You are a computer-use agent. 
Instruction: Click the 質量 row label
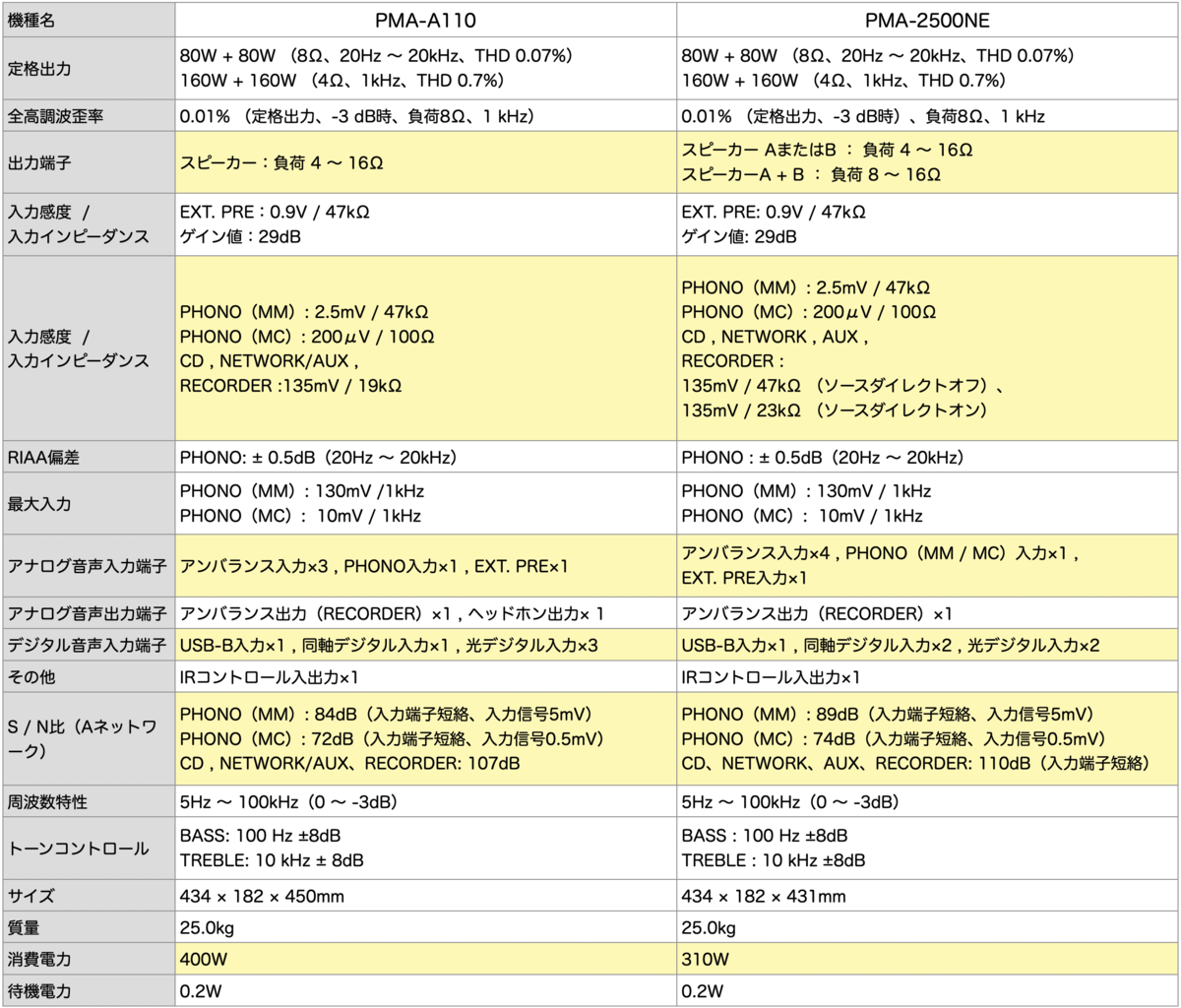89,927
